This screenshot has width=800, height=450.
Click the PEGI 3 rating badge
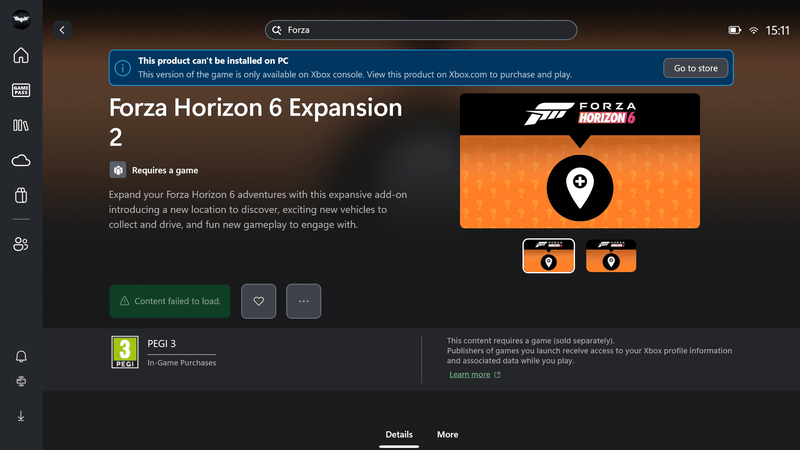125,352
